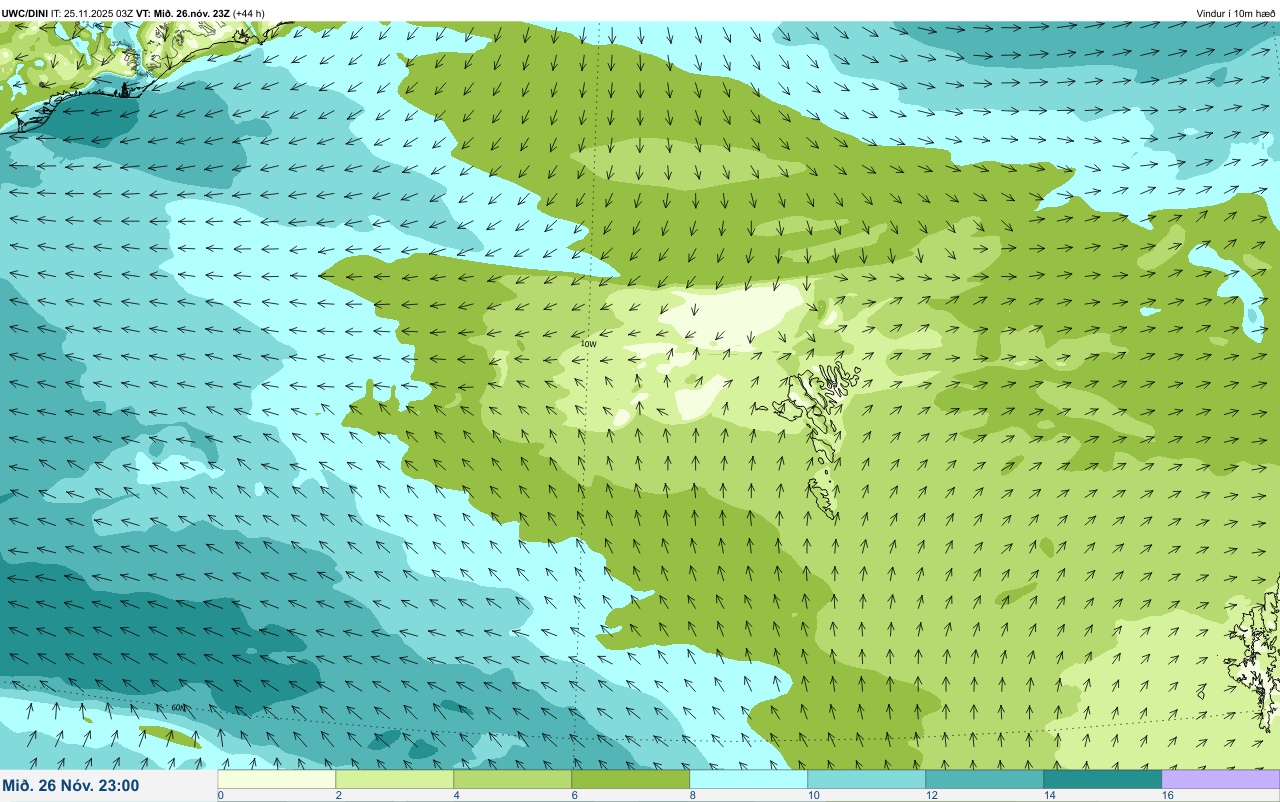The height and width of the screenshot is (802, 1280).
Task: Click the '60N' latitude label on map
Action: (178, 708)
